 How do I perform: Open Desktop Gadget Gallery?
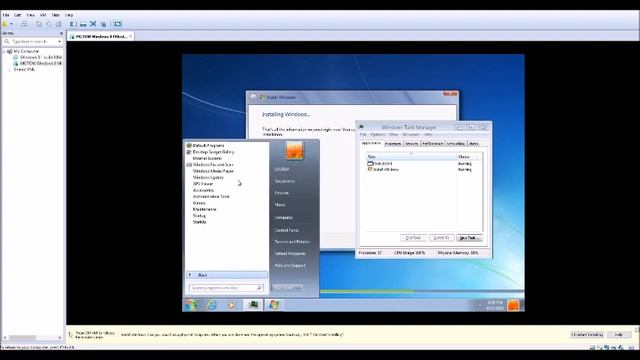[x=213, y=152]
